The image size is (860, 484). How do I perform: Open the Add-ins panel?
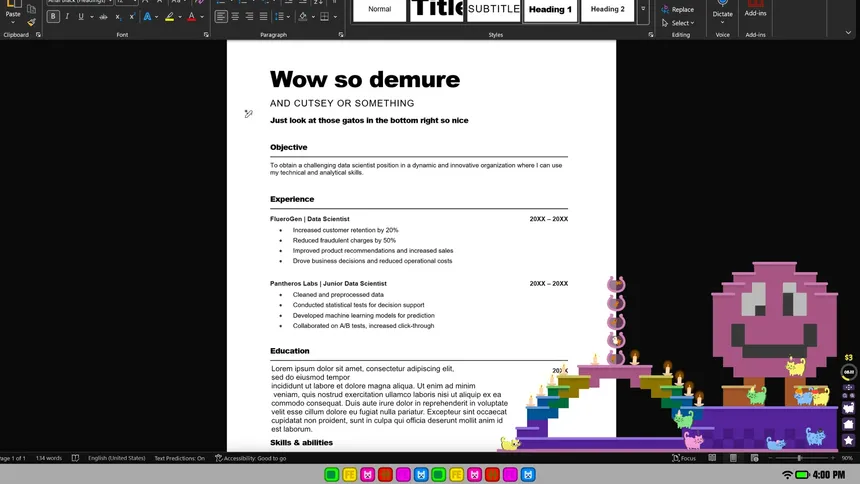(755, 12)
